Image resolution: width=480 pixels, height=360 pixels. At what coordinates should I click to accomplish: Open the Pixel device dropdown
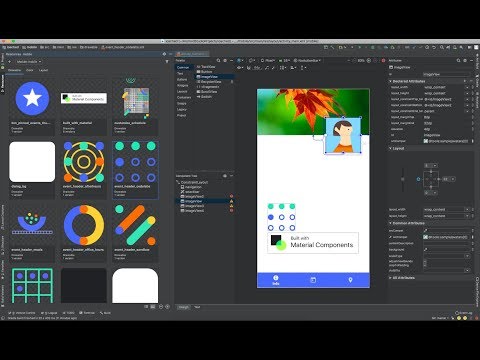(268, 61)
